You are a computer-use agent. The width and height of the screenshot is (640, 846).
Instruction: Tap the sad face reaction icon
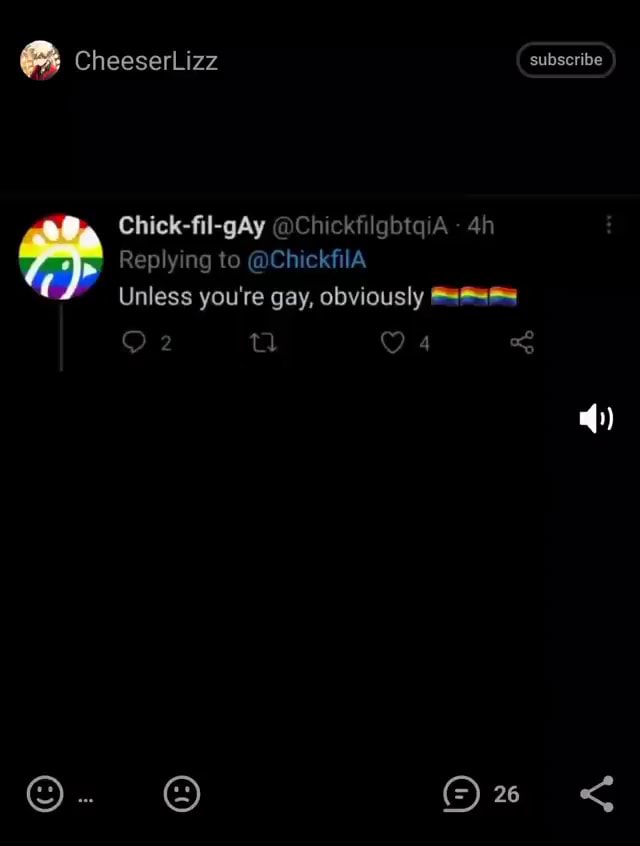(x=182, y=794)
